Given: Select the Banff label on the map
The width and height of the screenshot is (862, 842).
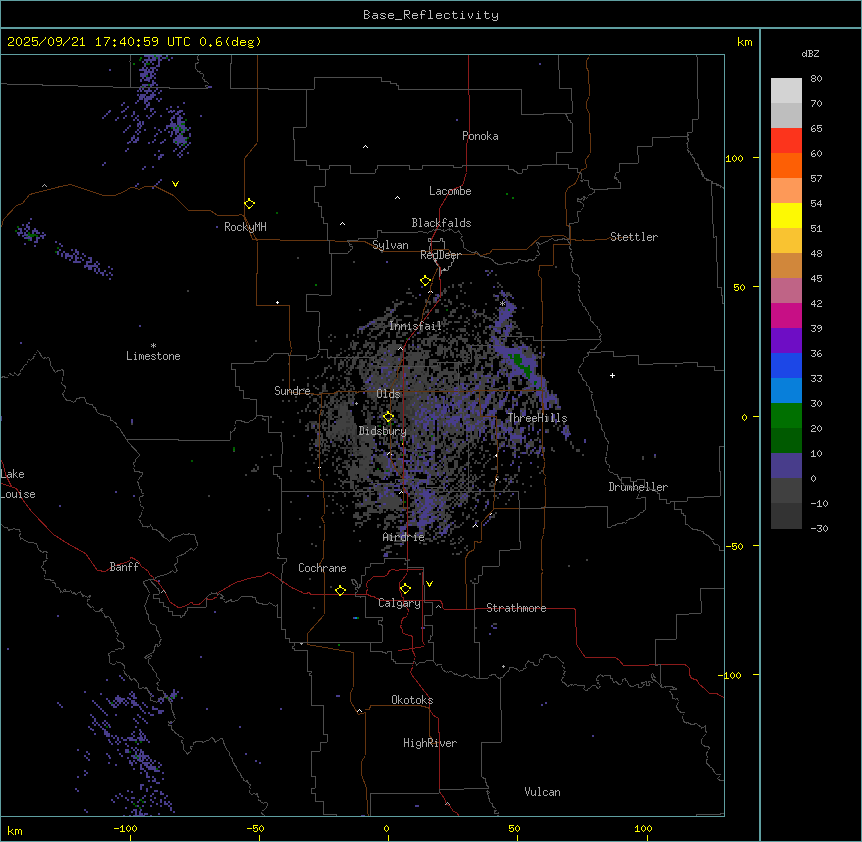Looking at the screenshot, I should 124,567.
